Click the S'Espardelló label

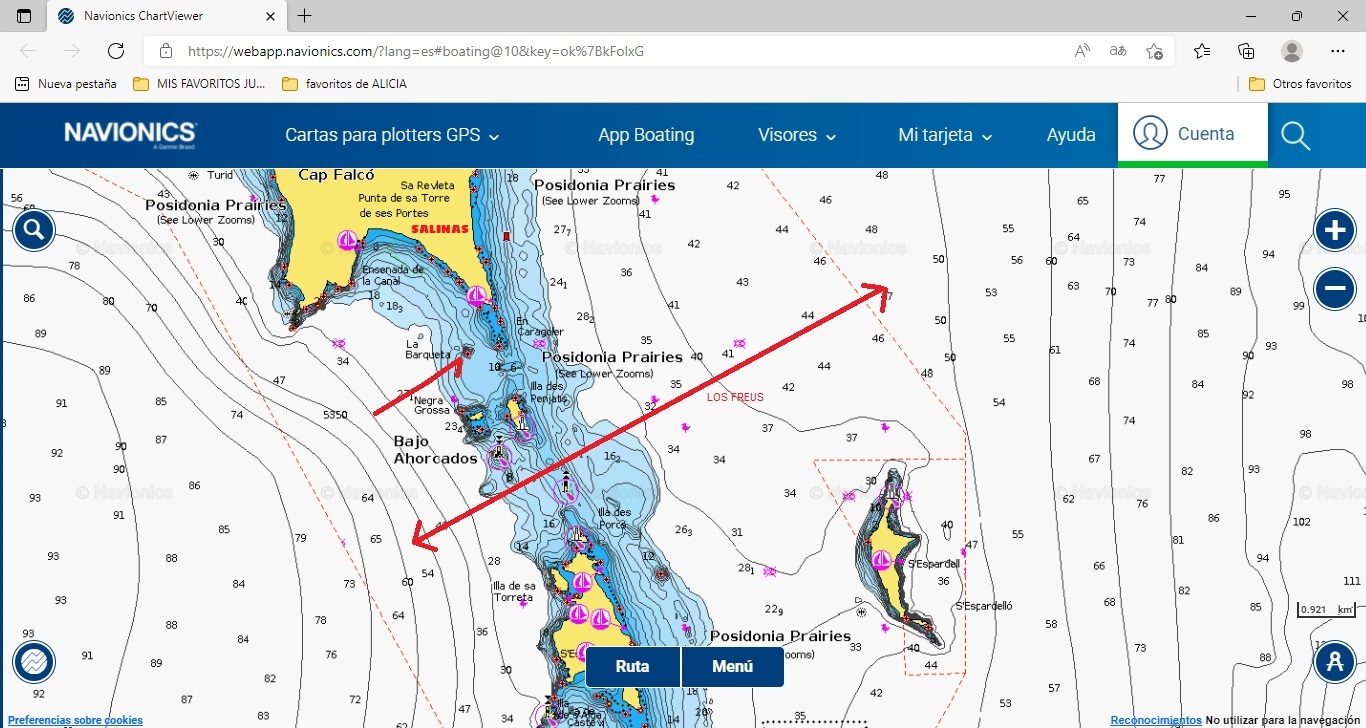[984, 606]
